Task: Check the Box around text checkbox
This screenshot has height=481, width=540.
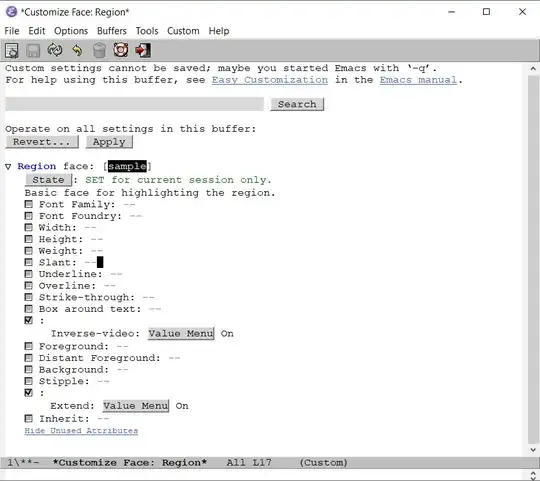Action: (x=29, y=309)
